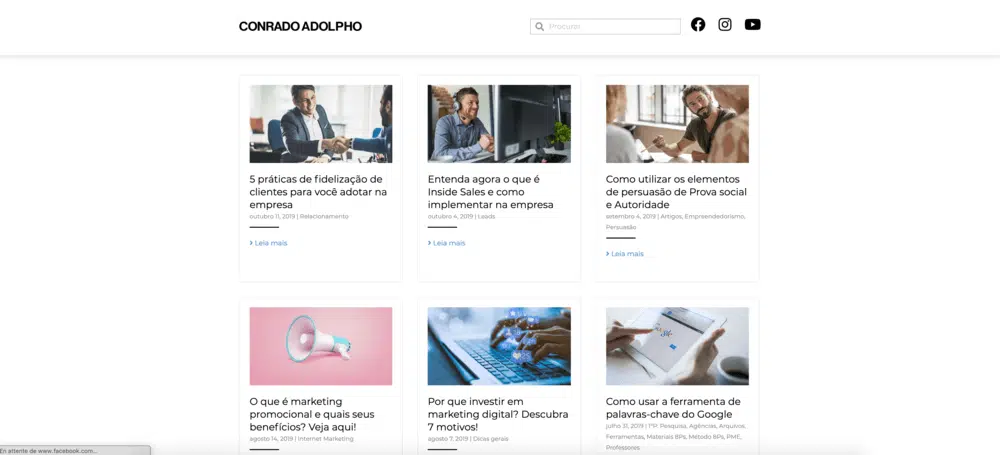Viewport: 1000px width, 455px height.
Task: Open the Facebook social icon
Action: coord(698,25)
